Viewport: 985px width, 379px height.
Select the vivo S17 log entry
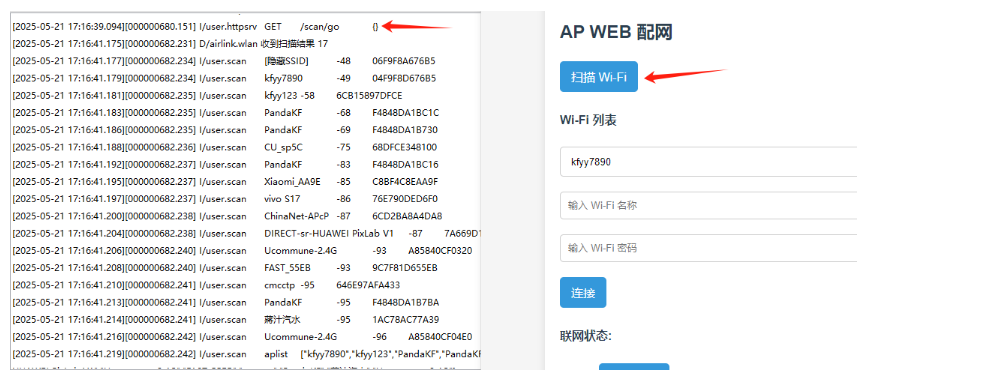tap(225, 199)
